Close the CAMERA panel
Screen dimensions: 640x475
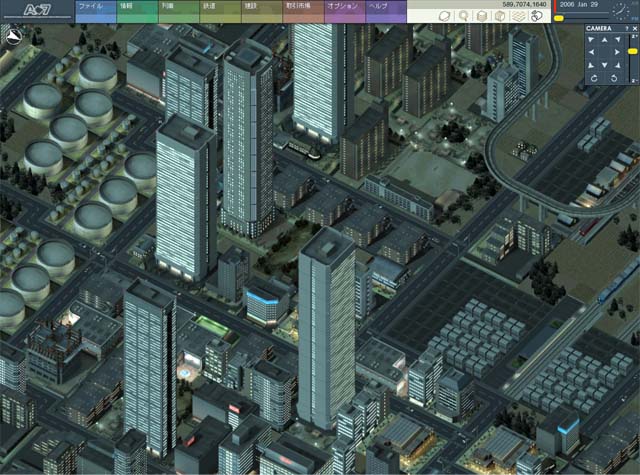[633, 29]
